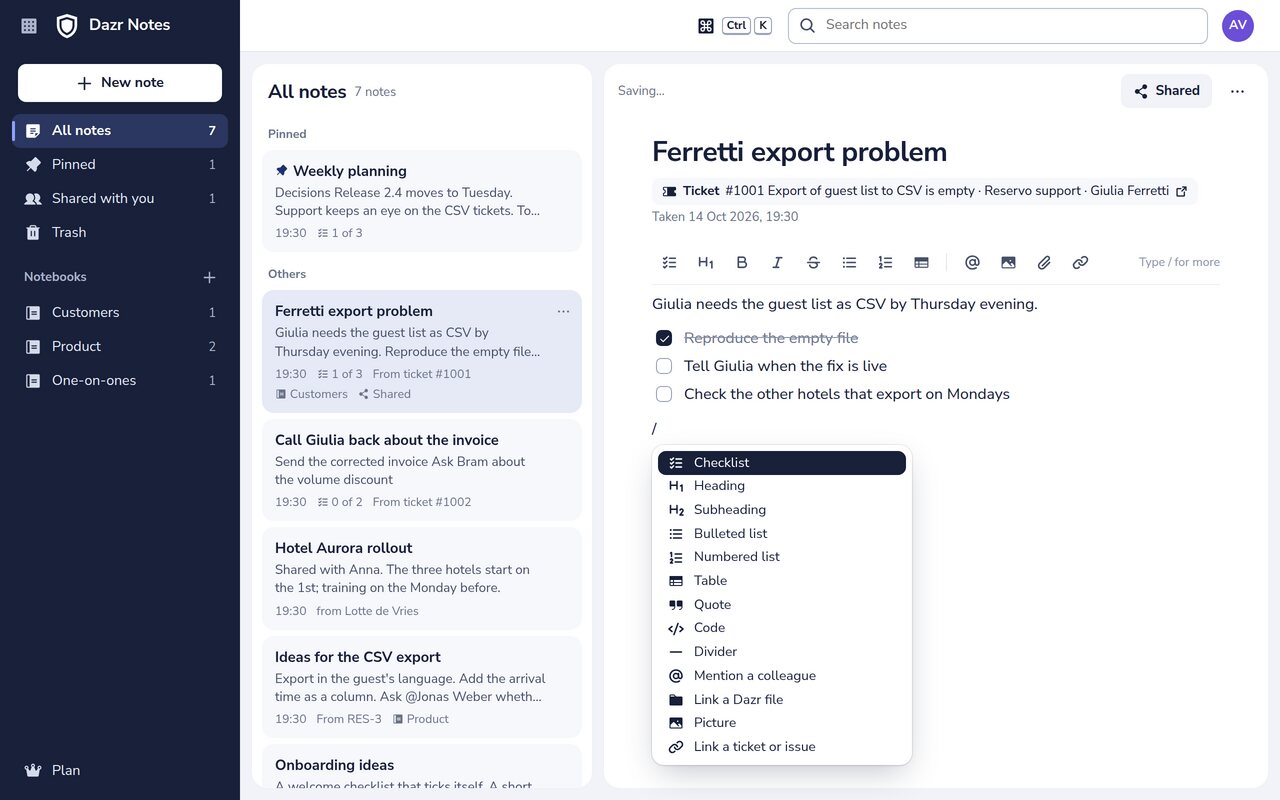This screenshot has height=800, width=1280.
Task: Choose Heading in the slash menu
Action: coord(782,486)
